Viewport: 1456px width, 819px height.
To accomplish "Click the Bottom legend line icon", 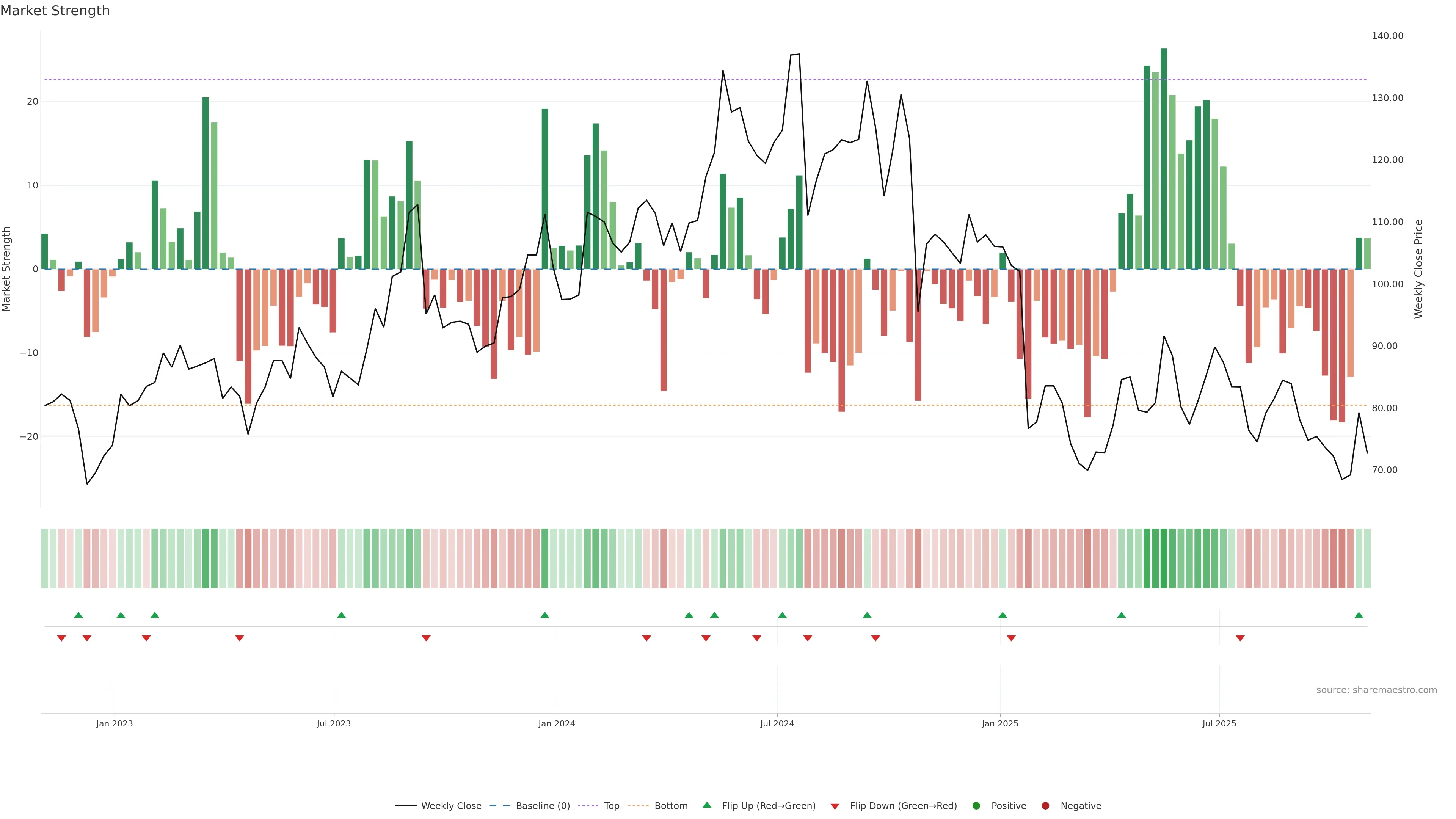I will pyautogui.click(x=638, y=805).
